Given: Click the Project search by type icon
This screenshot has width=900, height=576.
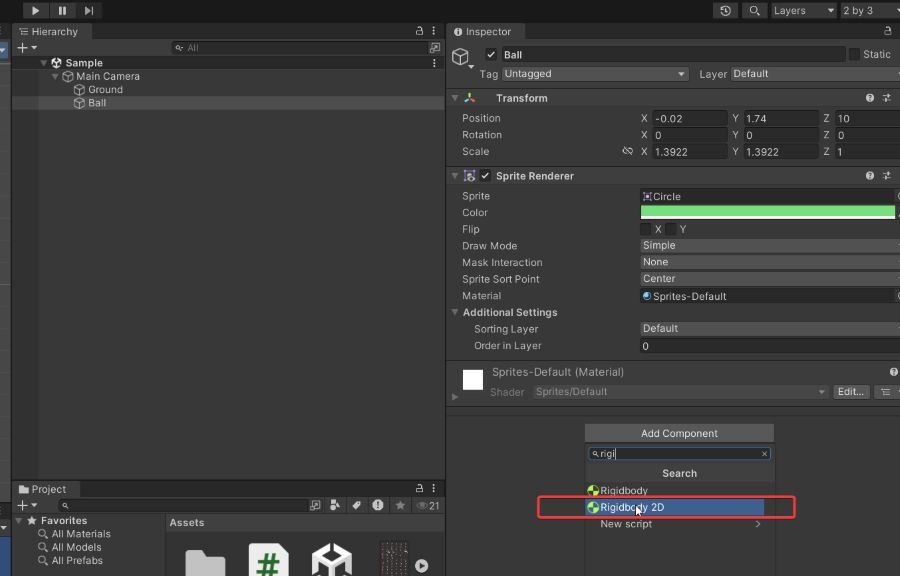Looking at the screenshot, I should 335,505.
